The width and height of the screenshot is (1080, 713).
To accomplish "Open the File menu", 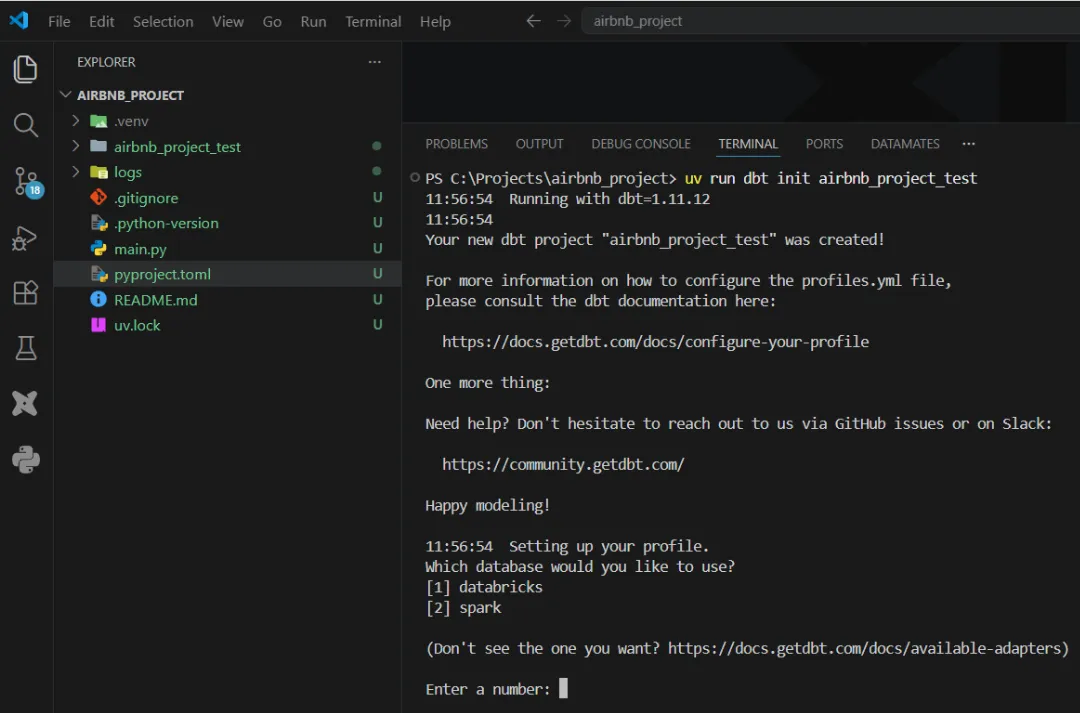I will (59, 21).
